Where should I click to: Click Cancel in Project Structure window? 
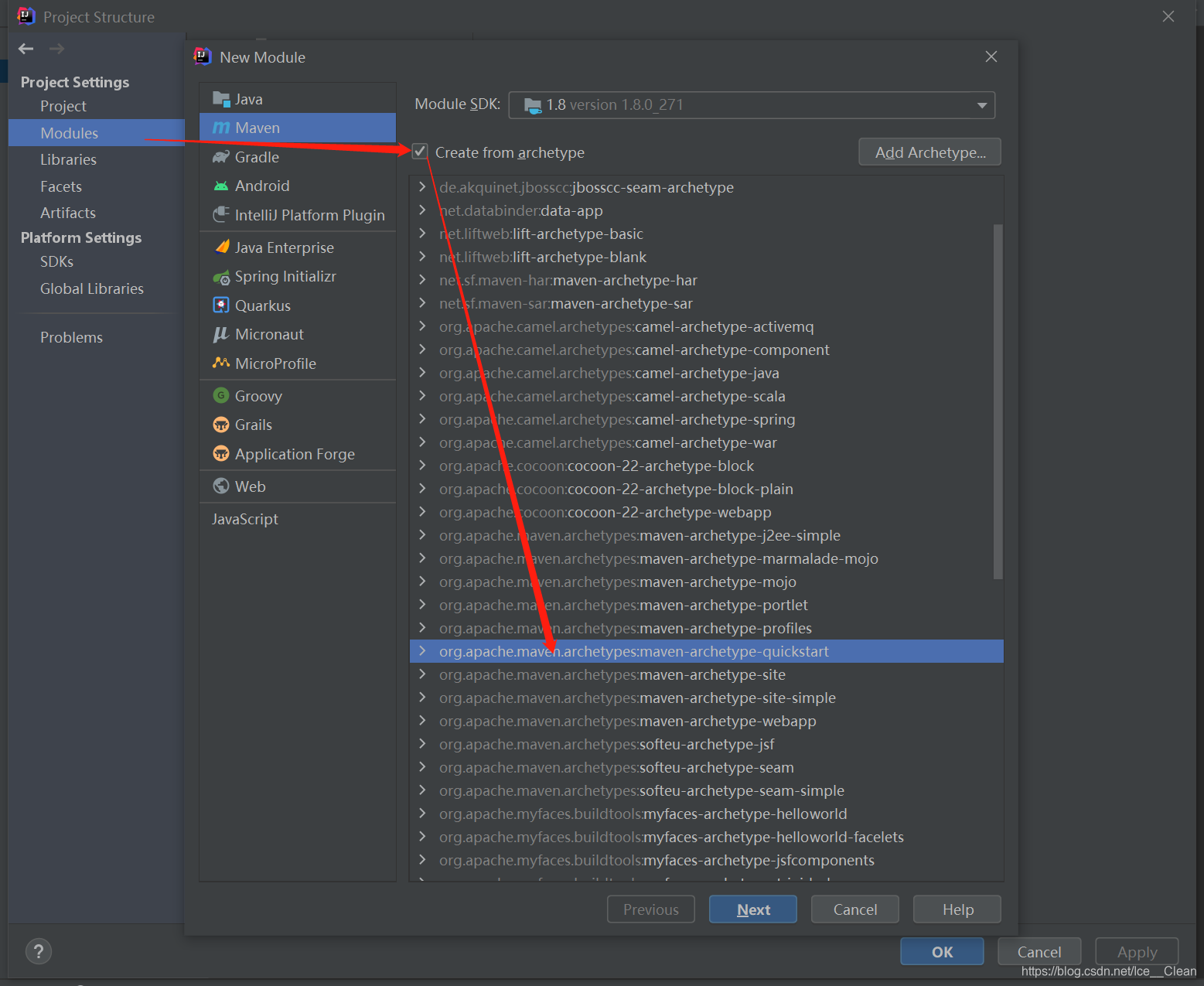click(x=1039, y=951)
